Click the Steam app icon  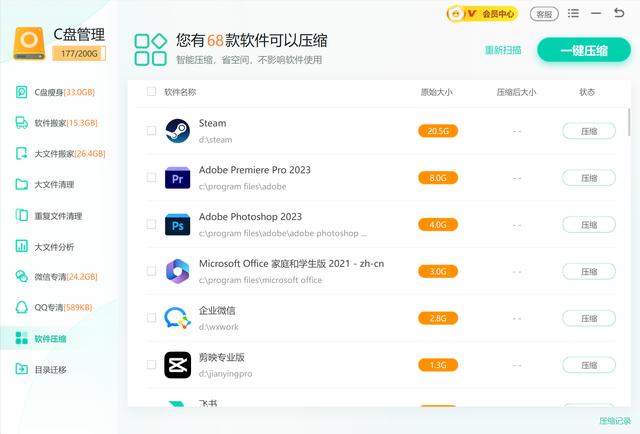click(178, 131)
